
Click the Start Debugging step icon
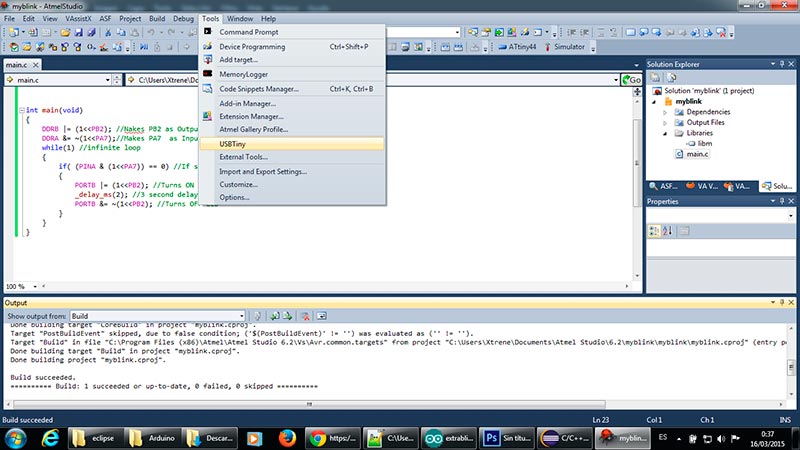point(144,47)
